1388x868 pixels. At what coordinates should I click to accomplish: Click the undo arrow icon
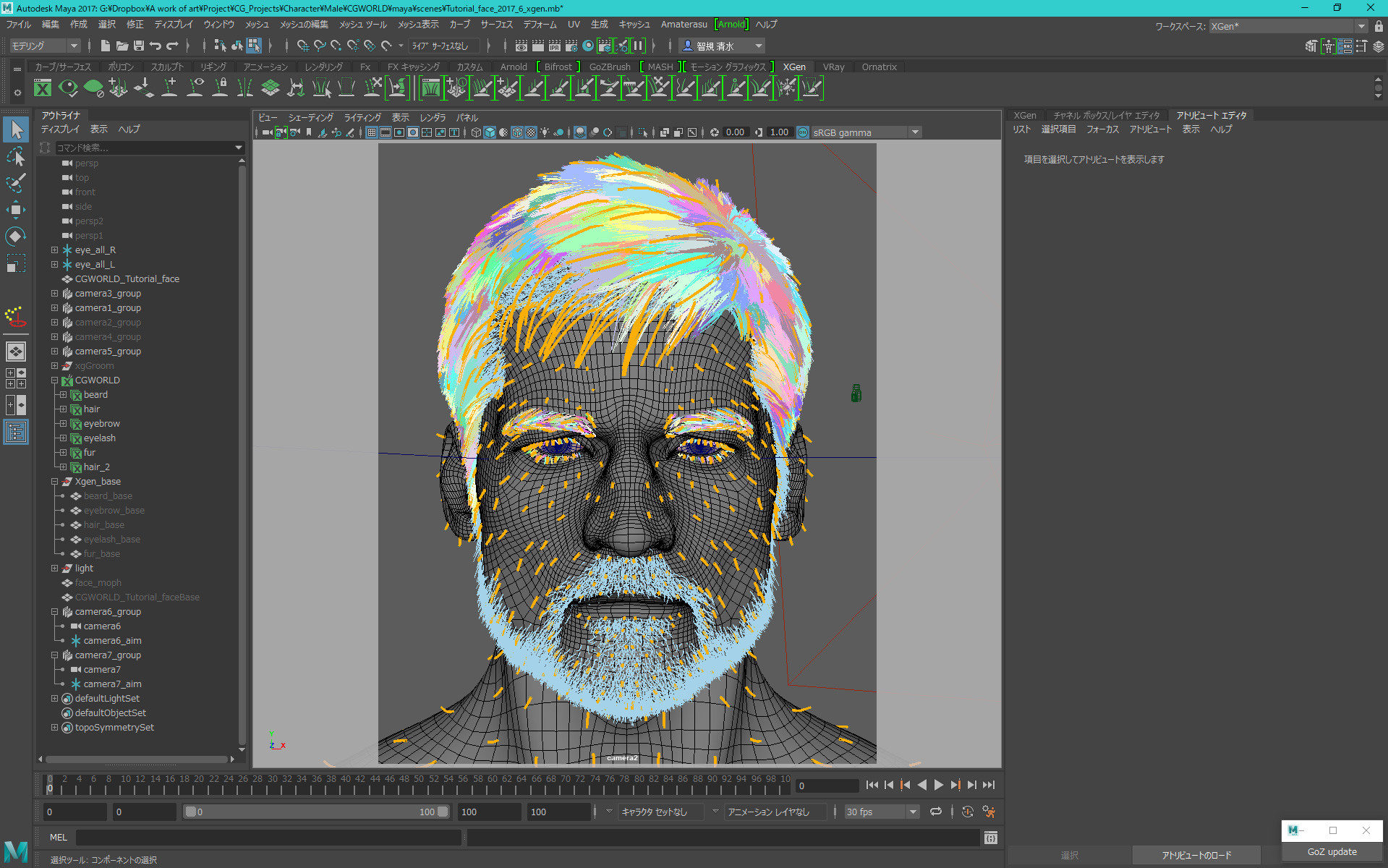click(156, 46)
